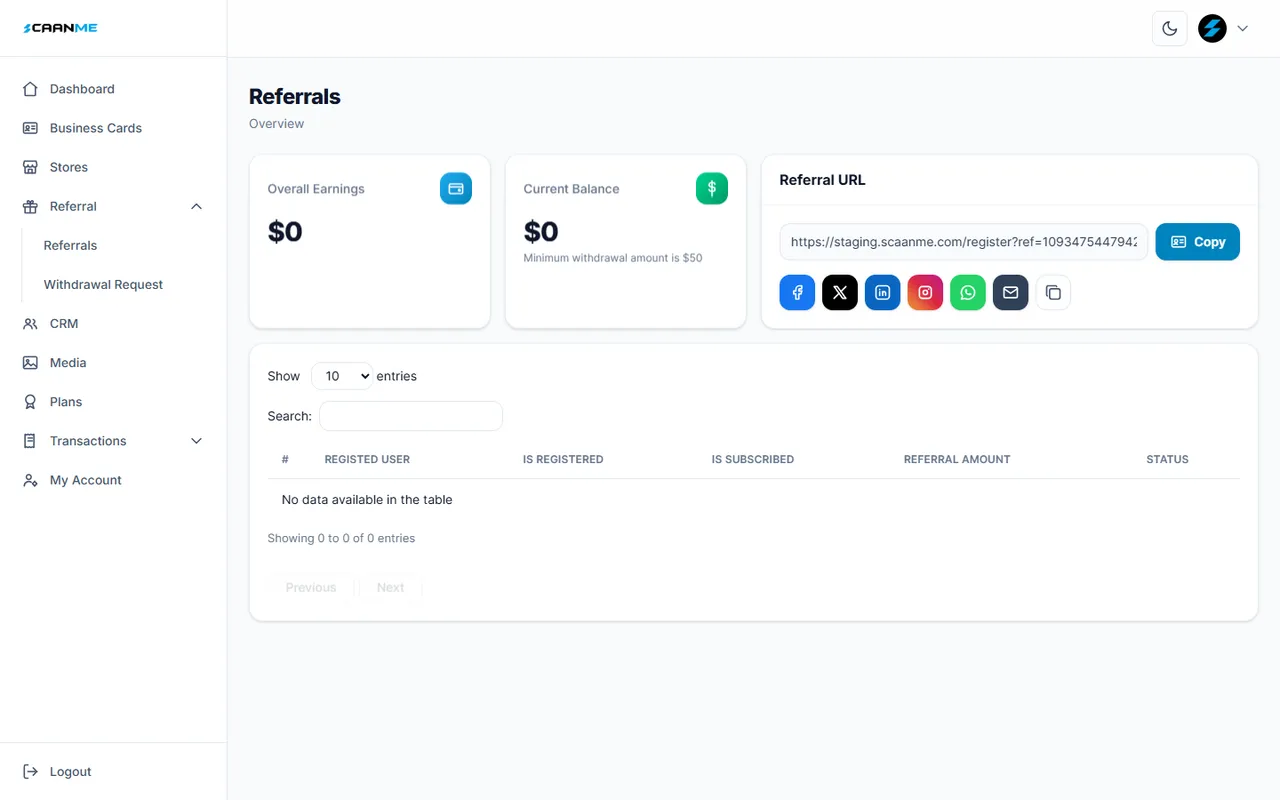
Task: Share referral link via WhatsApp
Action: coord(968,292)
